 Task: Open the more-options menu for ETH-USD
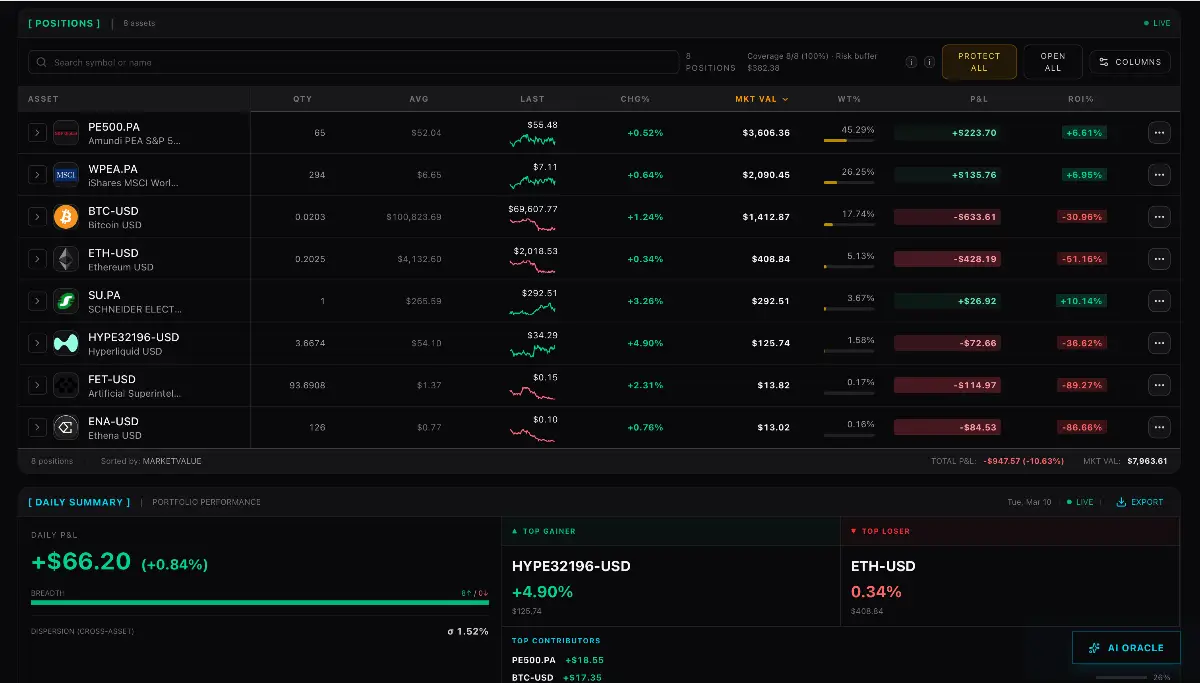[x=1159, y=259]
